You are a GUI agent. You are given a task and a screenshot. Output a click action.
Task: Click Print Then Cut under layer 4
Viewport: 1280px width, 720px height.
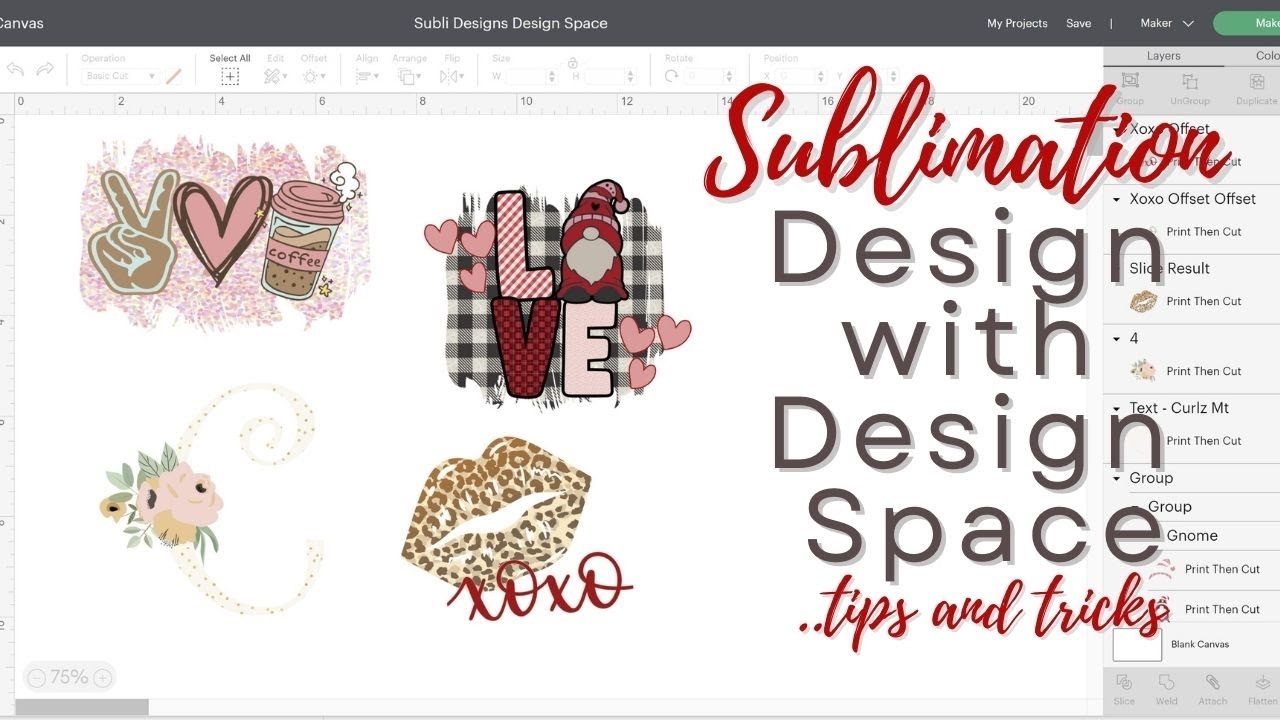[x=1203, y=371]
